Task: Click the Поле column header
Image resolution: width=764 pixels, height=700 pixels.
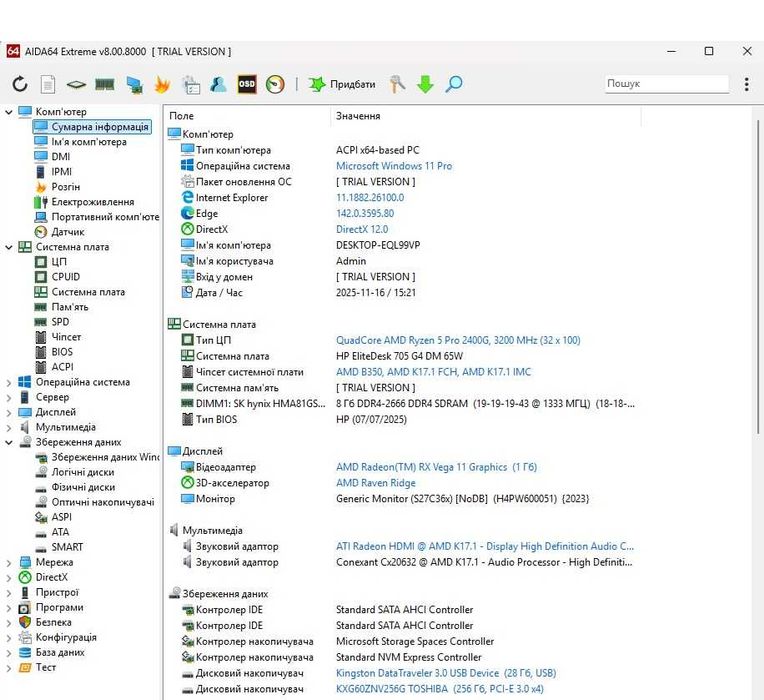Action: pos(248,116)
